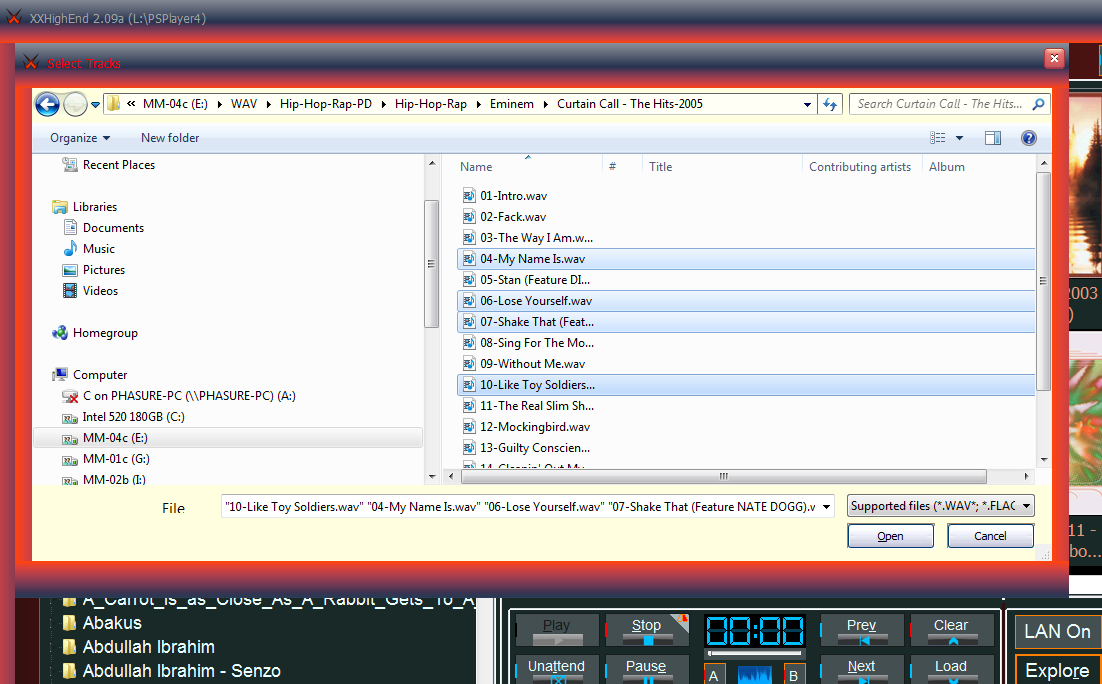Create a New folder
This screenshot has width=1102, height=684.
[x=170, y=138]
